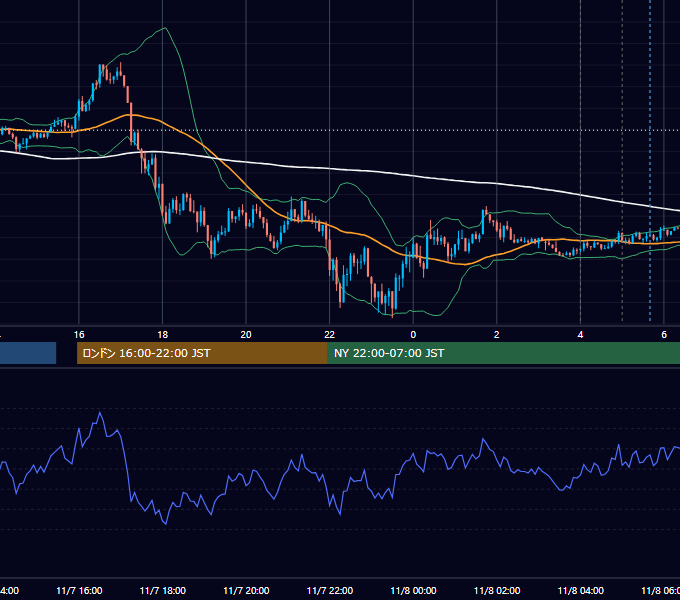Viewport: 680px width, 600px height.
Task: Click the 4 hour label on price chart axis
Action: click(580, 335)
